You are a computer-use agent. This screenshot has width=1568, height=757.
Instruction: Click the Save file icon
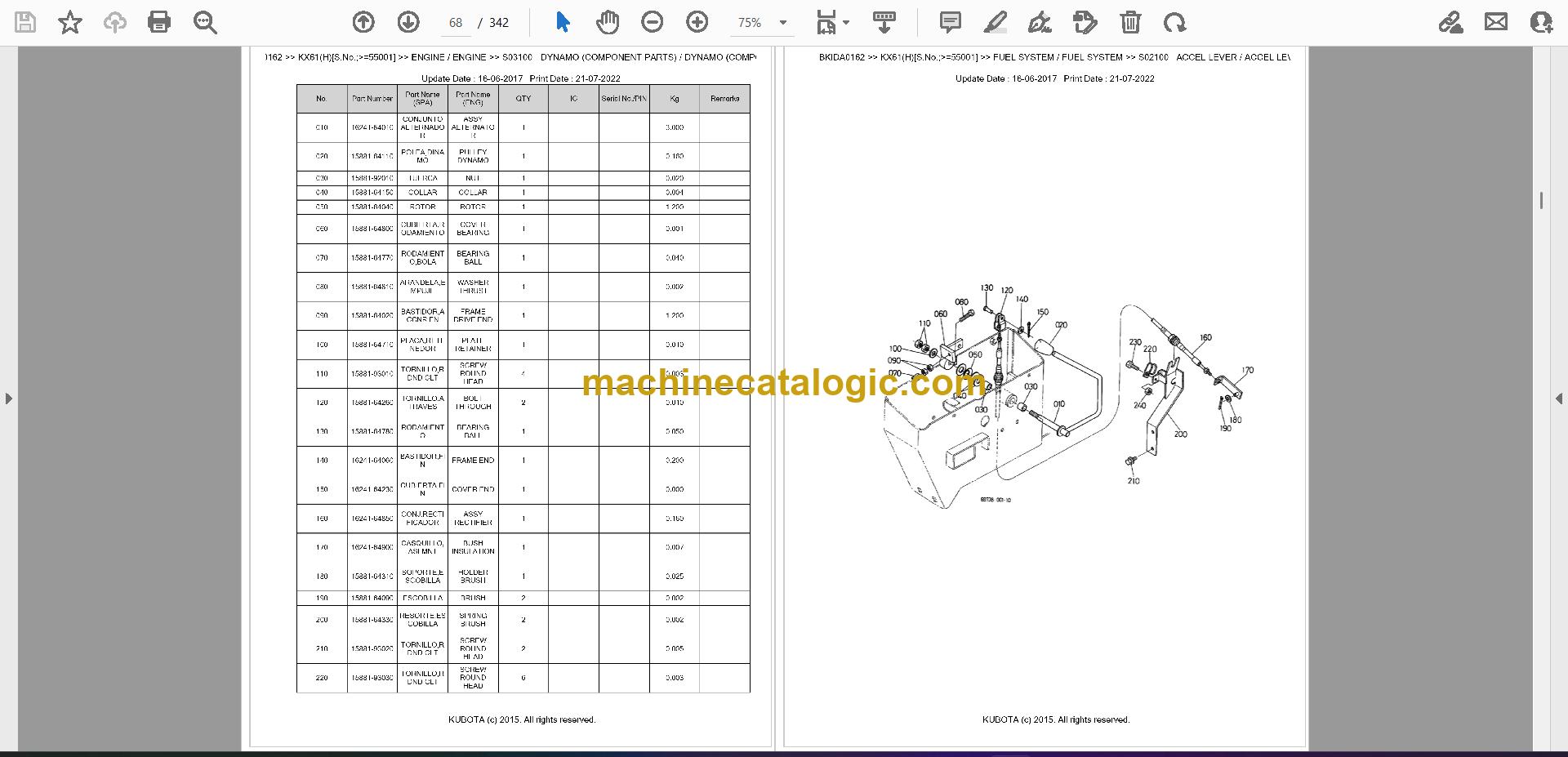[x=25, y=23]
